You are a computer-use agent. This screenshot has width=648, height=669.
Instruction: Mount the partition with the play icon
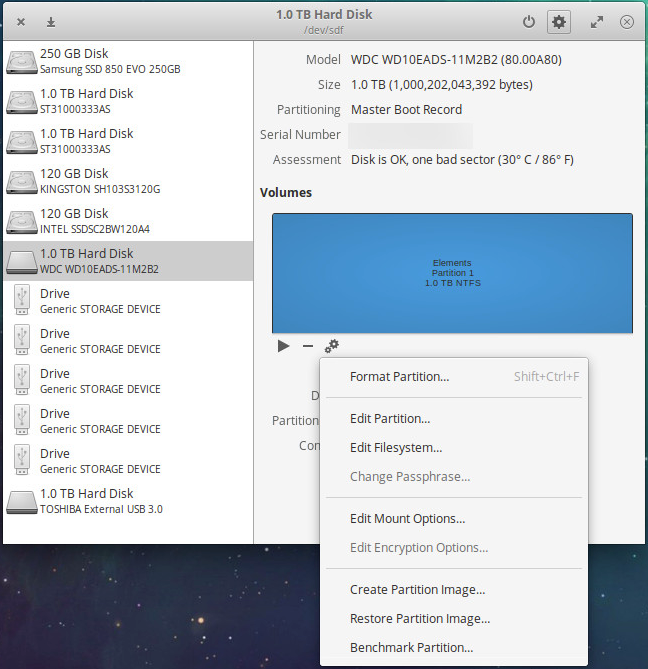283,346
